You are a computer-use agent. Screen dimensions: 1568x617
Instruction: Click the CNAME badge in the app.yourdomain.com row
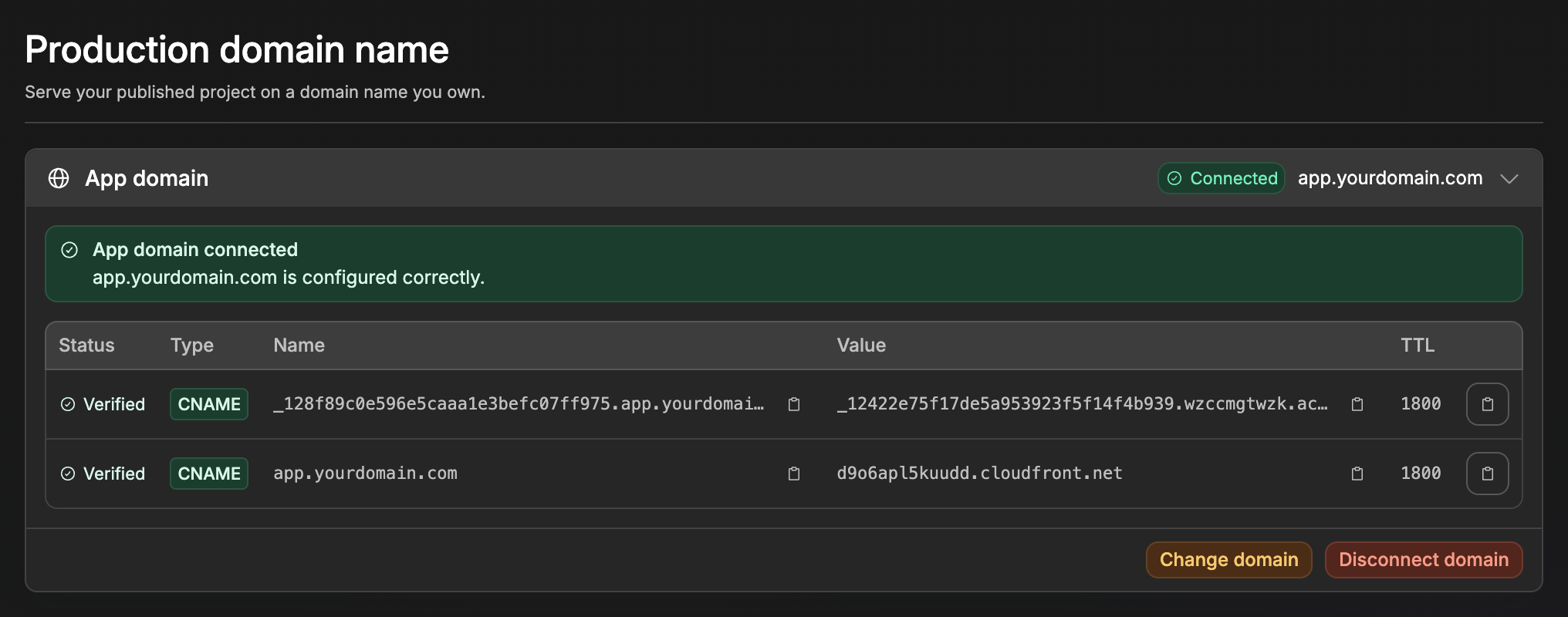[x=209, y=474]
